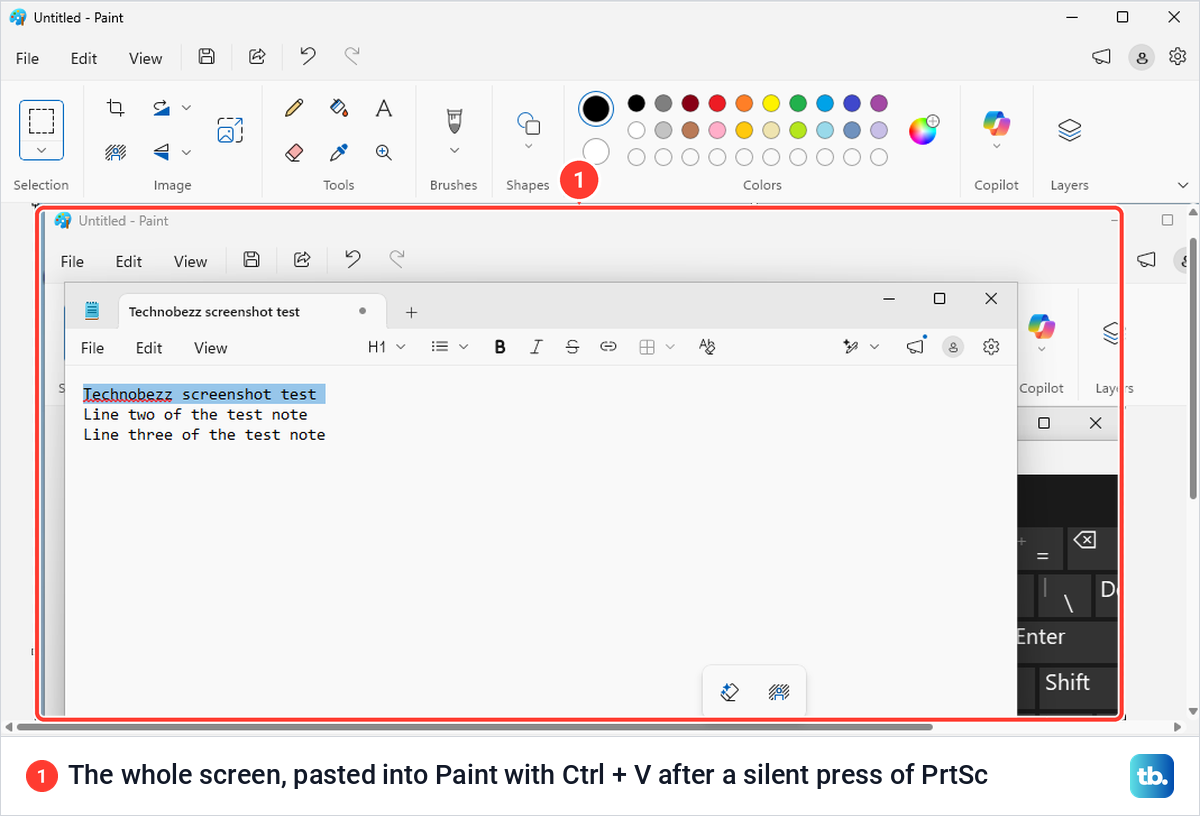The width and height of the screenshot is (1200, 816).
Task: Click the Copilot icon in the outer ribbon
Action: coord(997,123)
